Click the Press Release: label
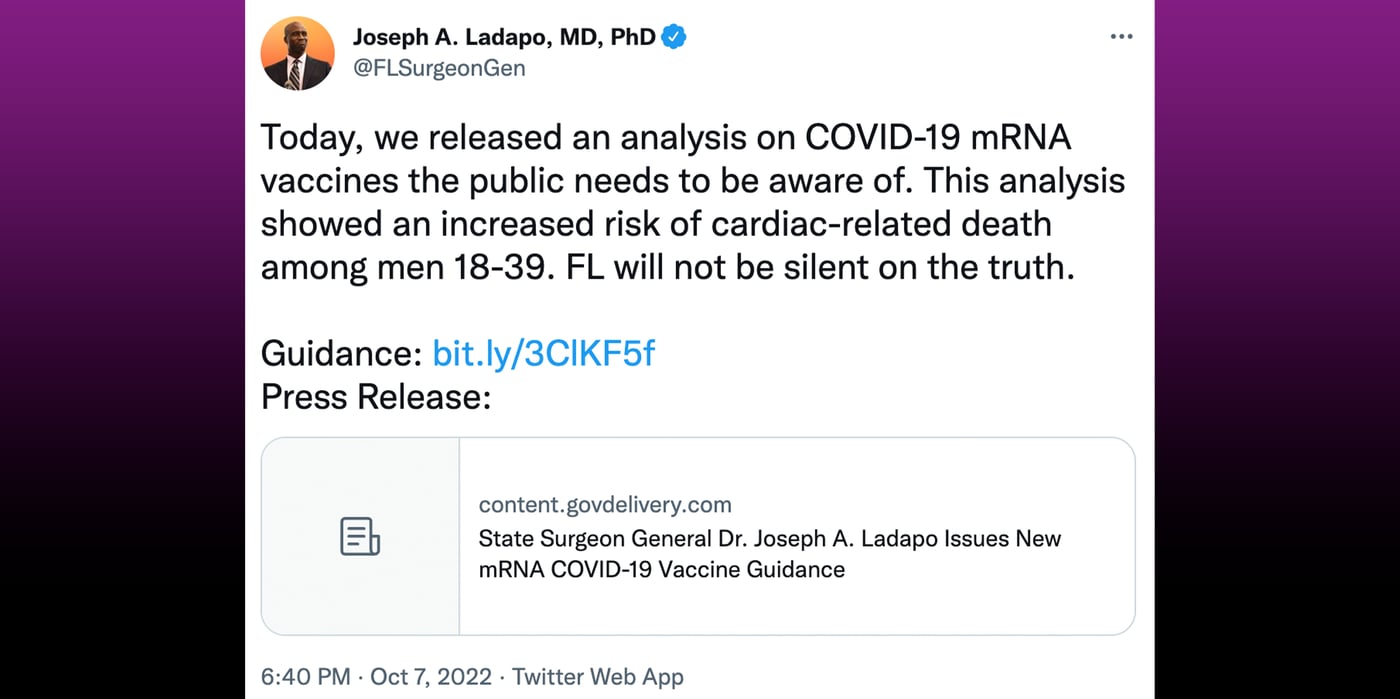1400x699 pixels. (376, 397)
